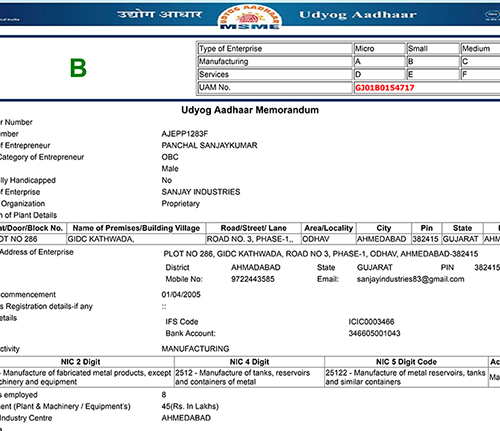Select the red UAM number GJ01B0154717
The width and height of the screenshot is (500, 431).
point(385,88)
